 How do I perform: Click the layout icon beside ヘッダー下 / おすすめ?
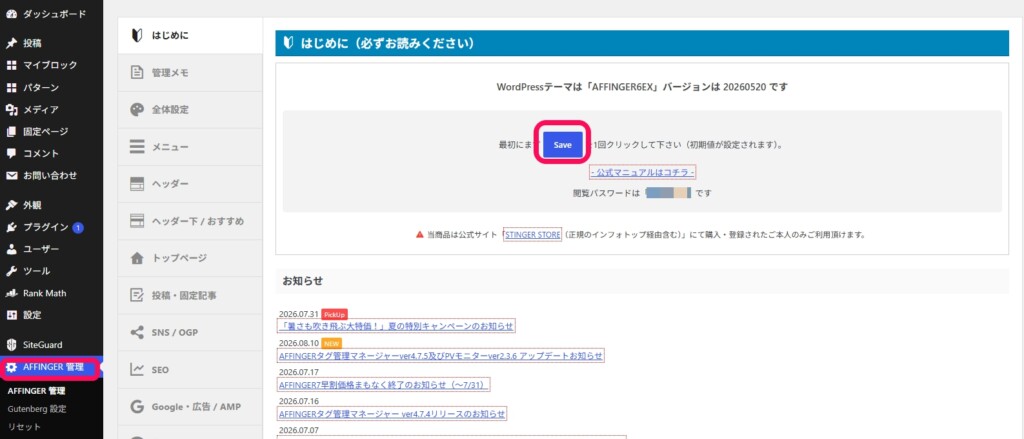point(137,221)
